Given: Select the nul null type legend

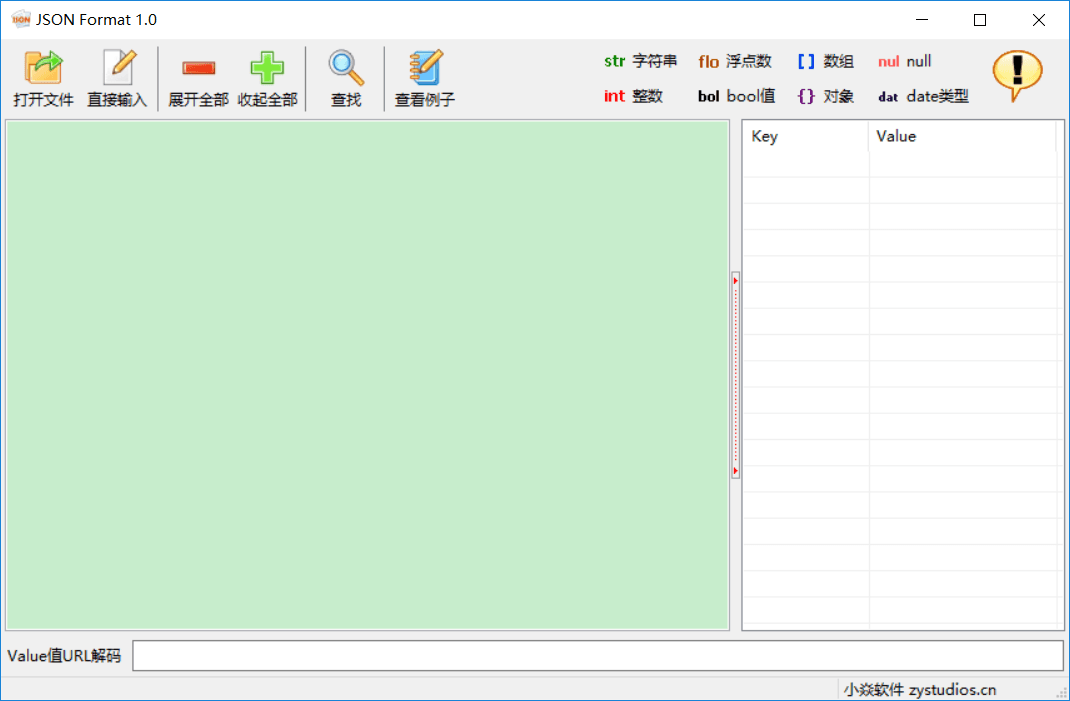Looking at the screenshot, I should coord(903,61).
